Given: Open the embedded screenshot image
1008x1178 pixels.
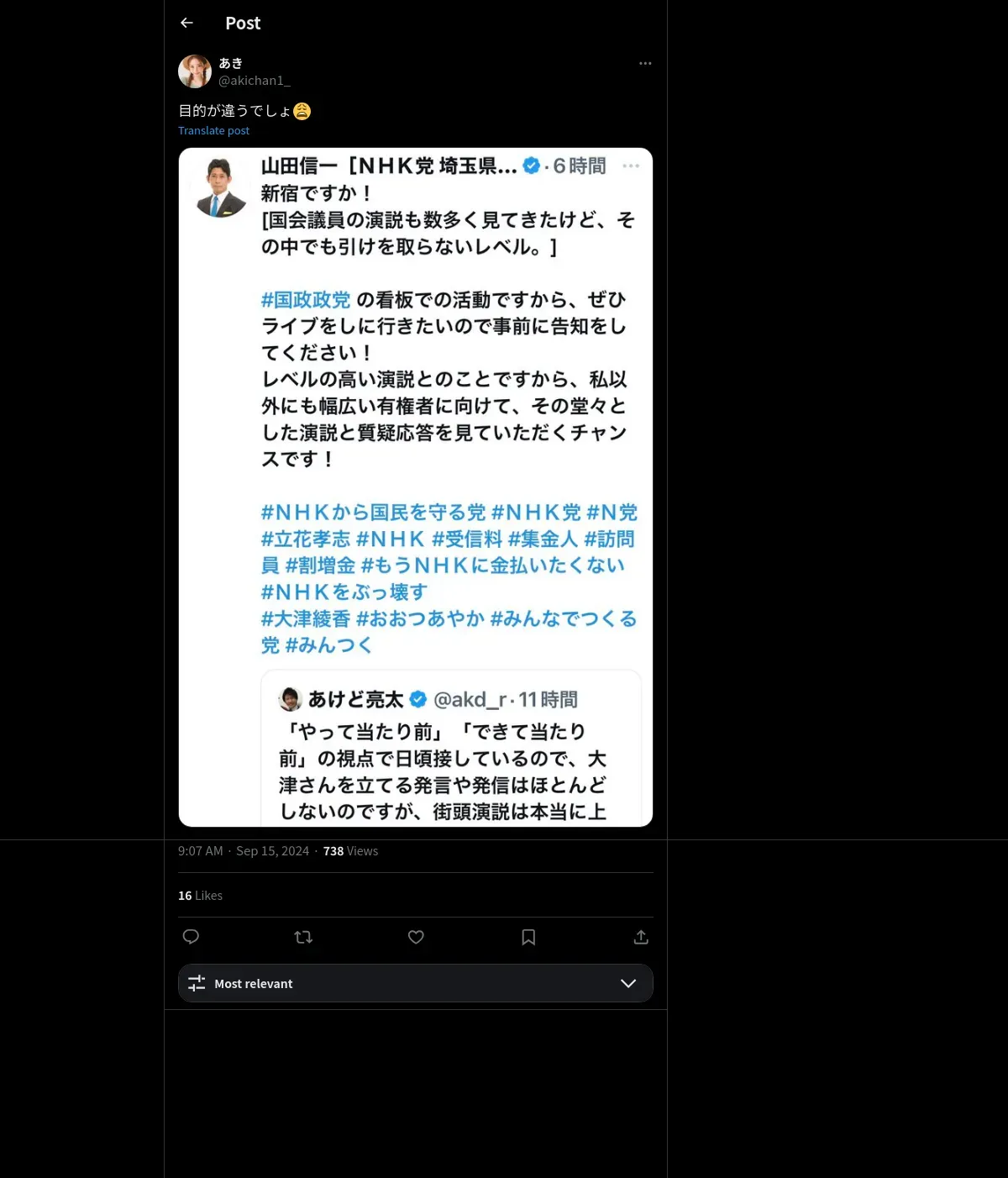Looking at the screenshot, I should click(416, 487).
